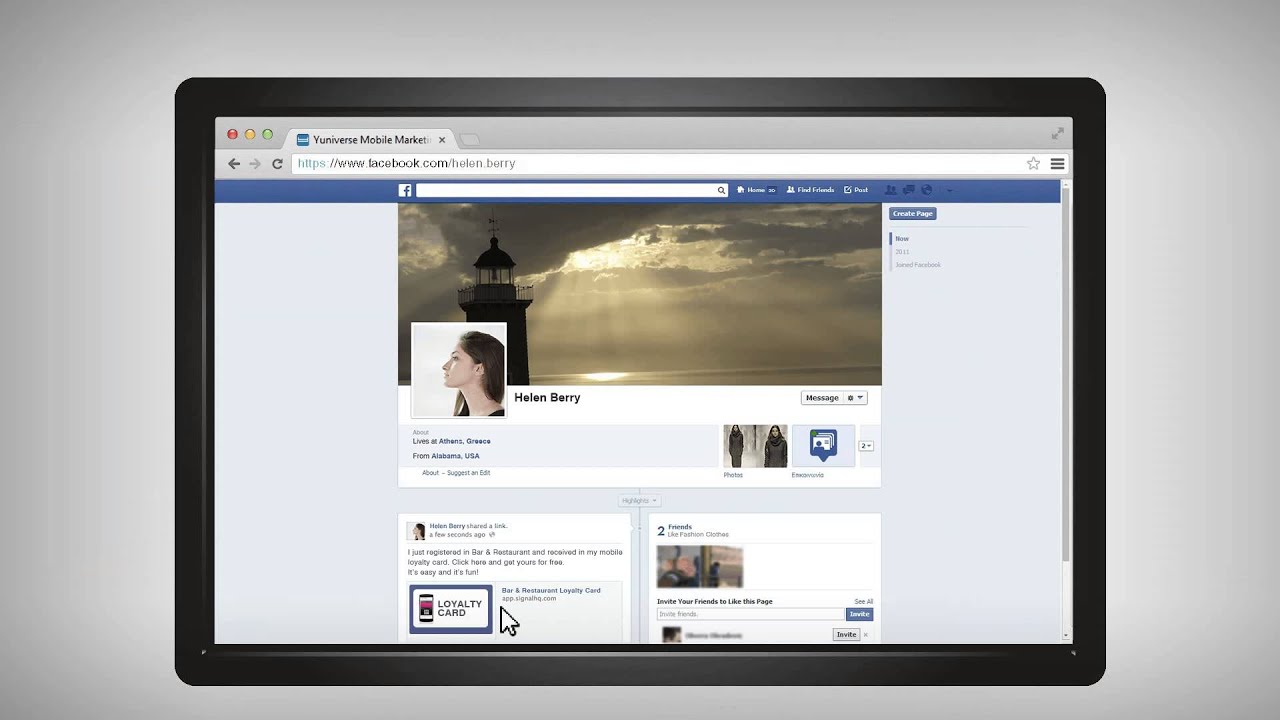The width and height of the screenshot is (1280, 720).
Task: Click the profile gear settings icon
Action: pyautogui.click(x=851, y=398)
